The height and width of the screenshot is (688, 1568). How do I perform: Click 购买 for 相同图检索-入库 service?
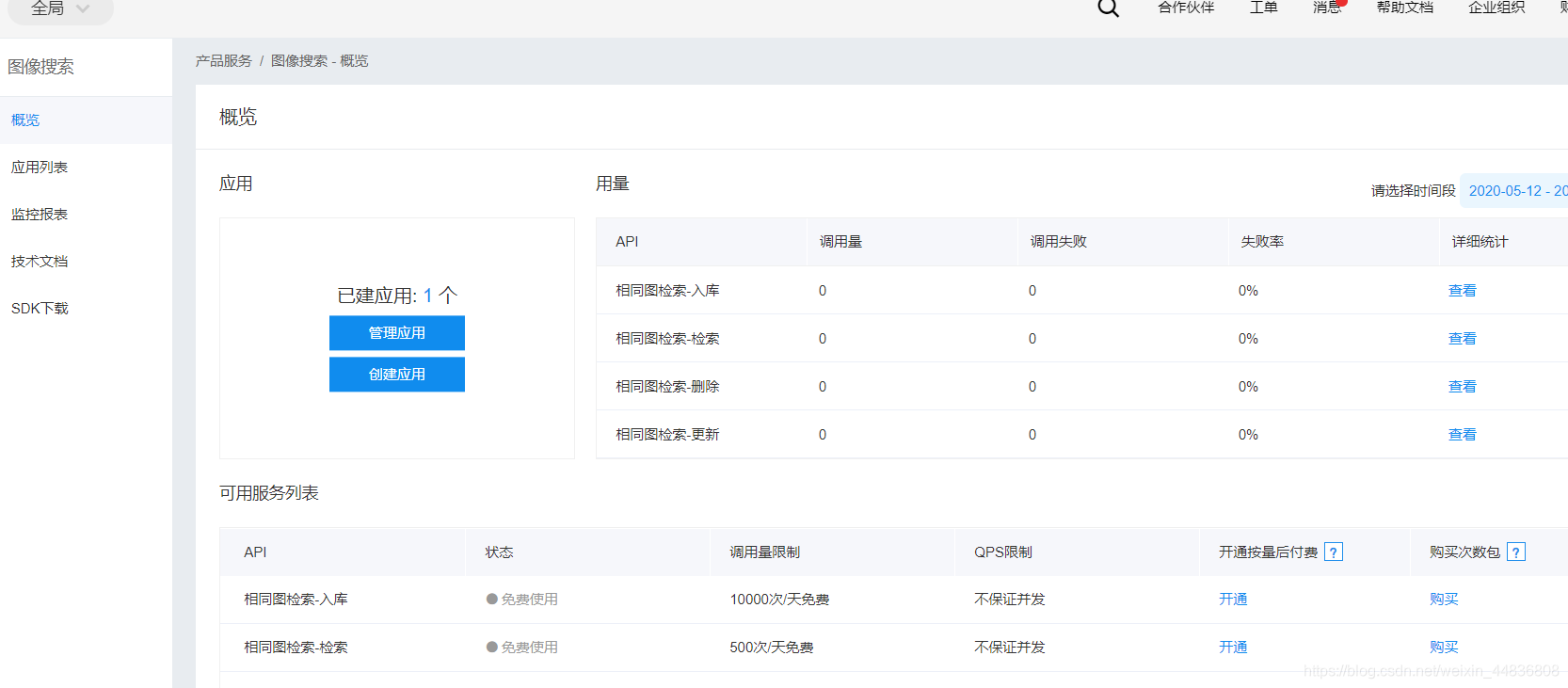(x=1444, y=600)
